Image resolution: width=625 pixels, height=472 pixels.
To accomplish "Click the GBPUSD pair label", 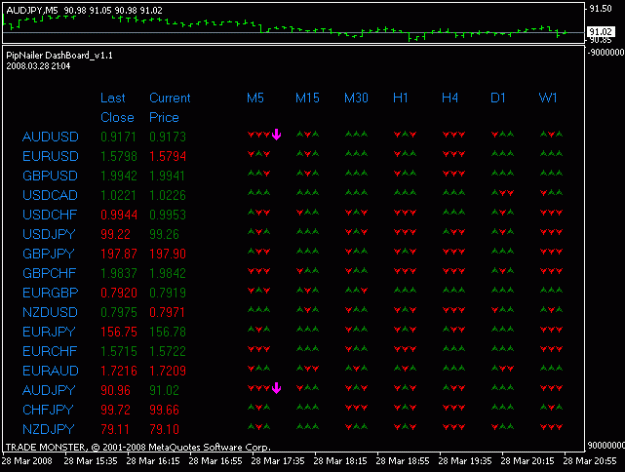I will point(50,176).
